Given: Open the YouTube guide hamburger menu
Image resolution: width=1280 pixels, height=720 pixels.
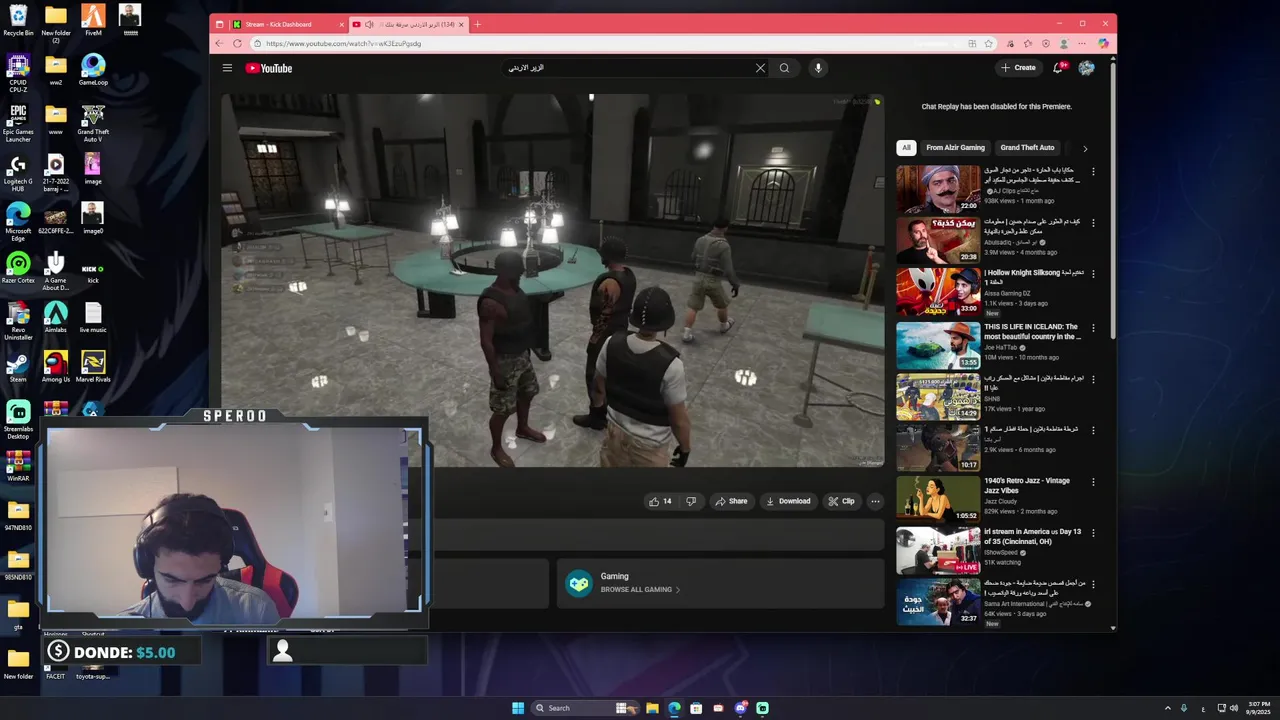Looking at the screenshot, I should pos(227,68).
